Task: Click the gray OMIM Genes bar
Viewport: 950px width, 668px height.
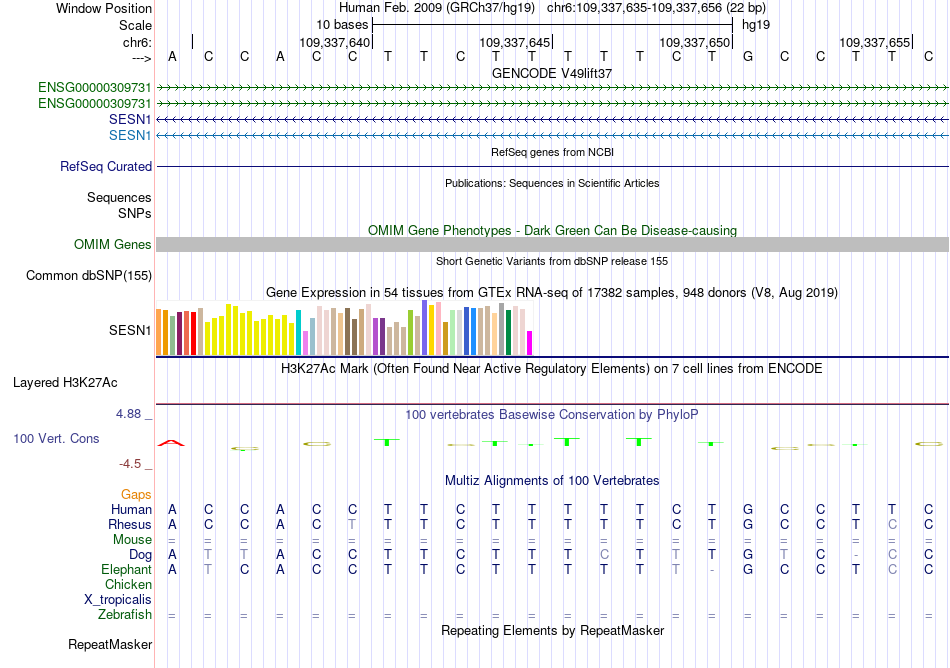Action: (x=552, y=245)
